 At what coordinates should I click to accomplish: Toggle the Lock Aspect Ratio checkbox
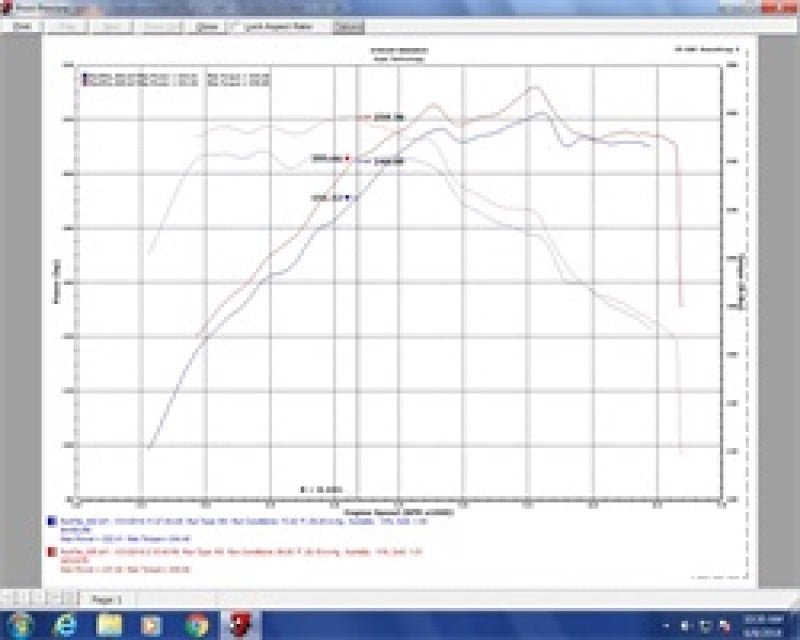pyautogui.click(x=240, y=29)
